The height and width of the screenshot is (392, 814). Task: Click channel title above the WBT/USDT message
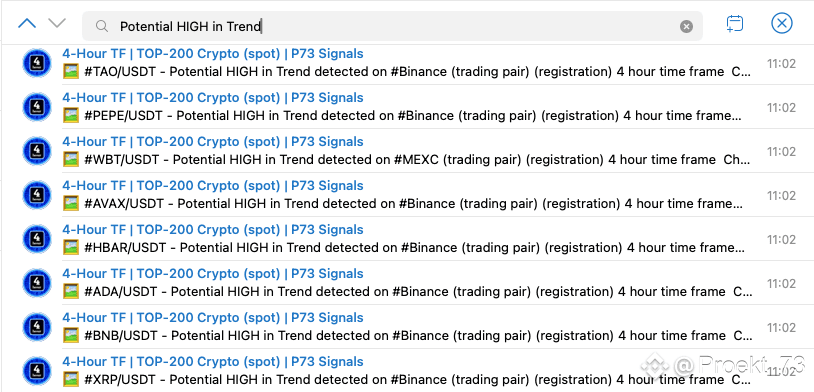point(213,142)
